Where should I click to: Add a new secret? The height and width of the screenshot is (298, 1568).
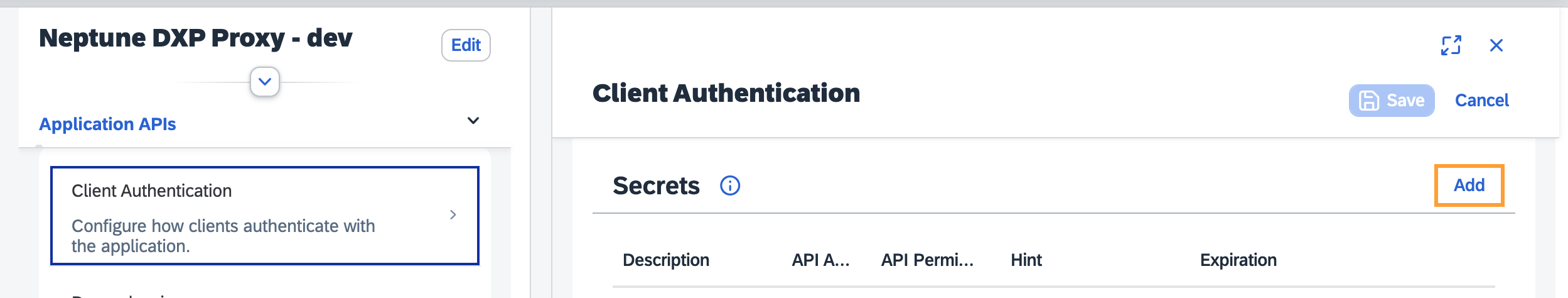[1469, 185]
